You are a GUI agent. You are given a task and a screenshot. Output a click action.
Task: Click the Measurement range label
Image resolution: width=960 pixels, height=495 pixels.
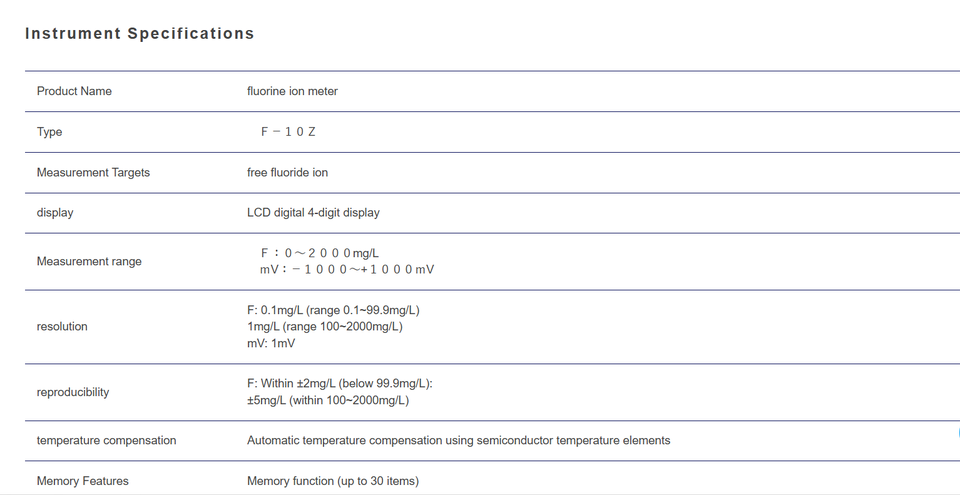[x=89, y=262]
